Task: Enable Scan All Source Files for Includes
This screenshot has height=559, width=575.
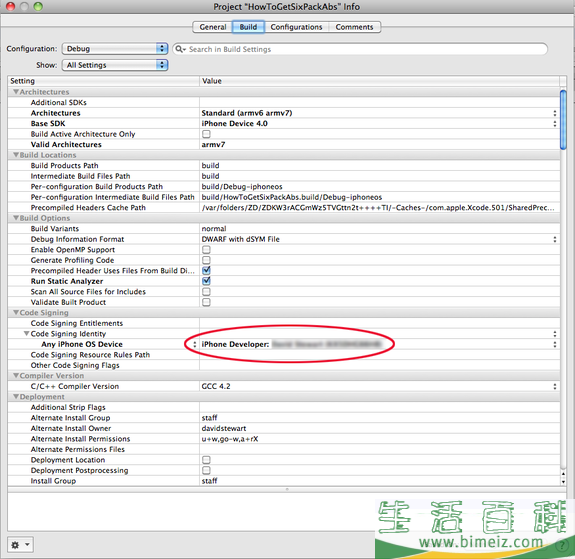Action: pyautogui.click(x=206, y=292)
